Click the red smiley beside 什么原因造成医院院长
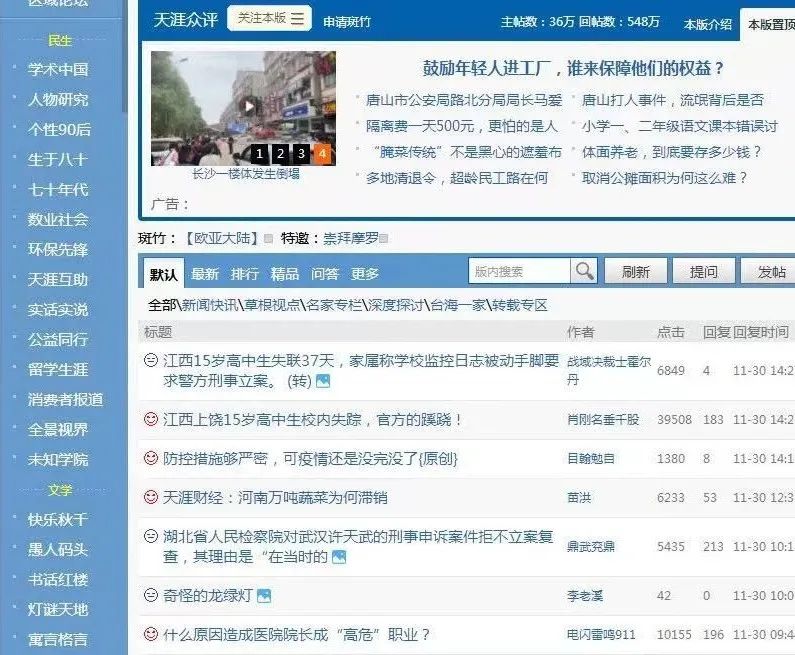This screenshot has width=795, height=655. point(151,634)
